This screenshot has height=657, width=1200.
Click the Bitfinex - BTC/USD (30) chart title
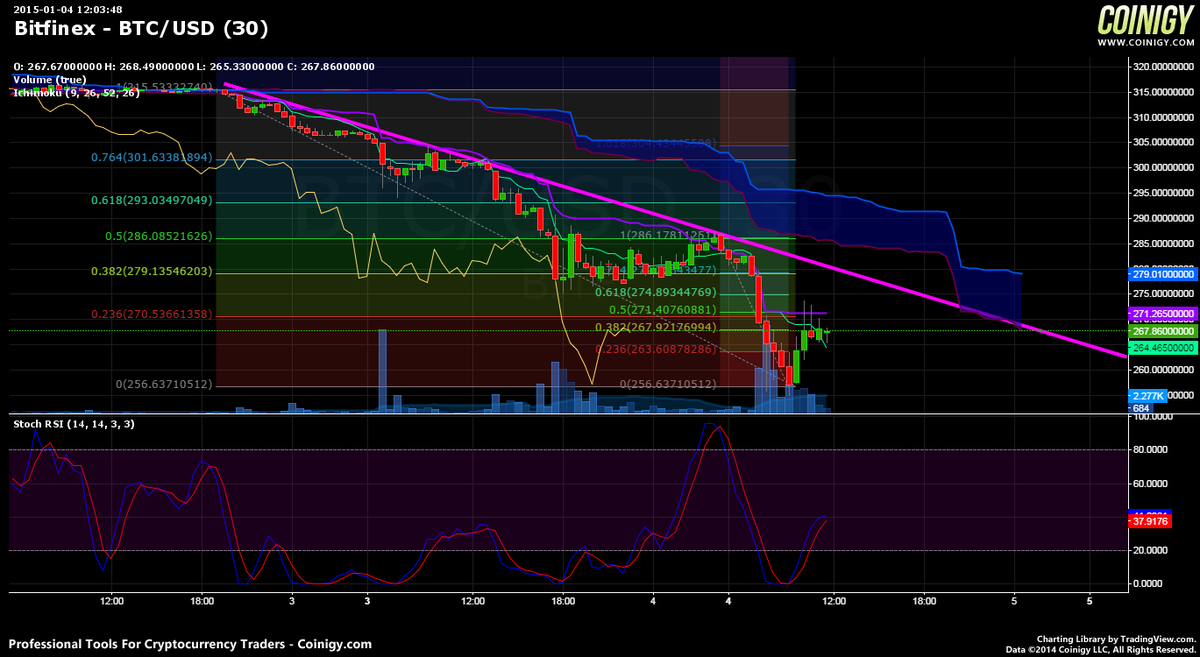[x=141, y=29]
